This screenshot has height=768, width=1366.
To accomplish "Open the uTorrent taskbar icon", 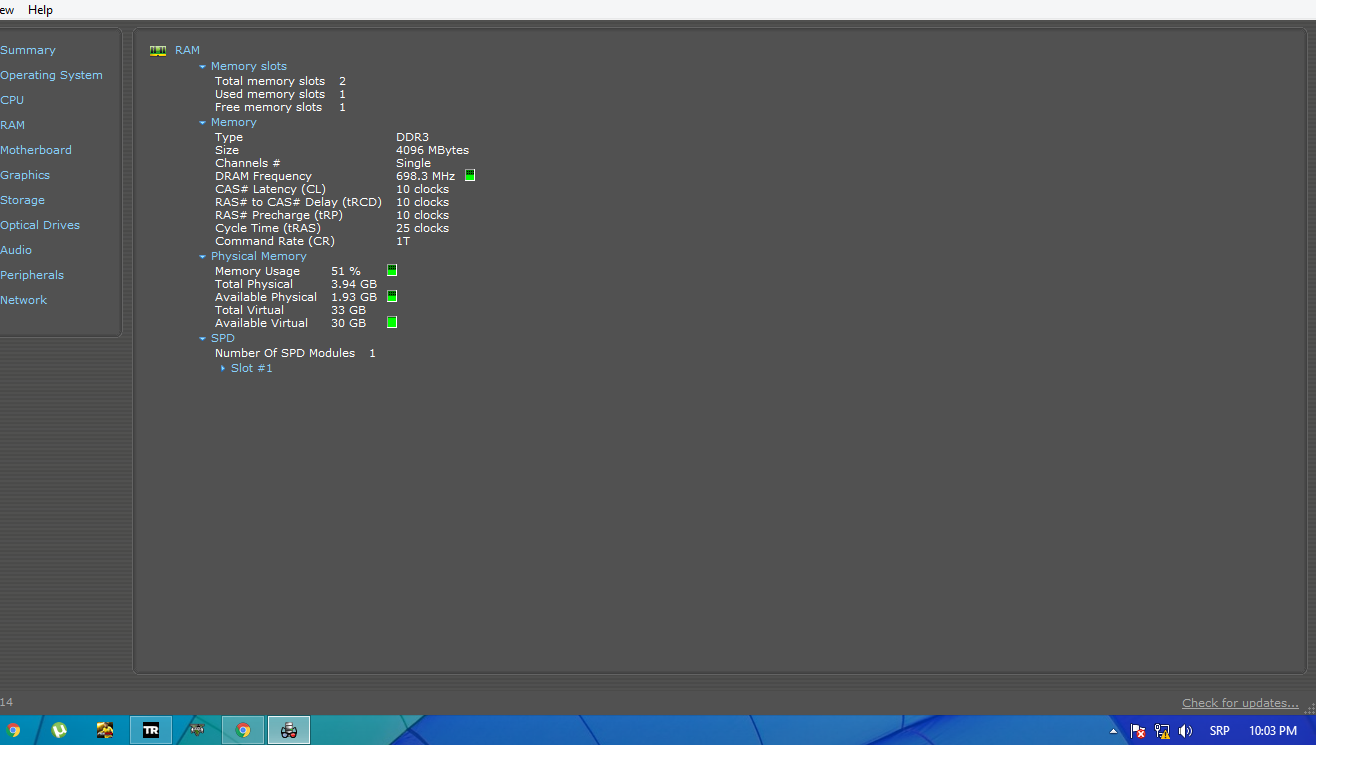I will [59, 730].
